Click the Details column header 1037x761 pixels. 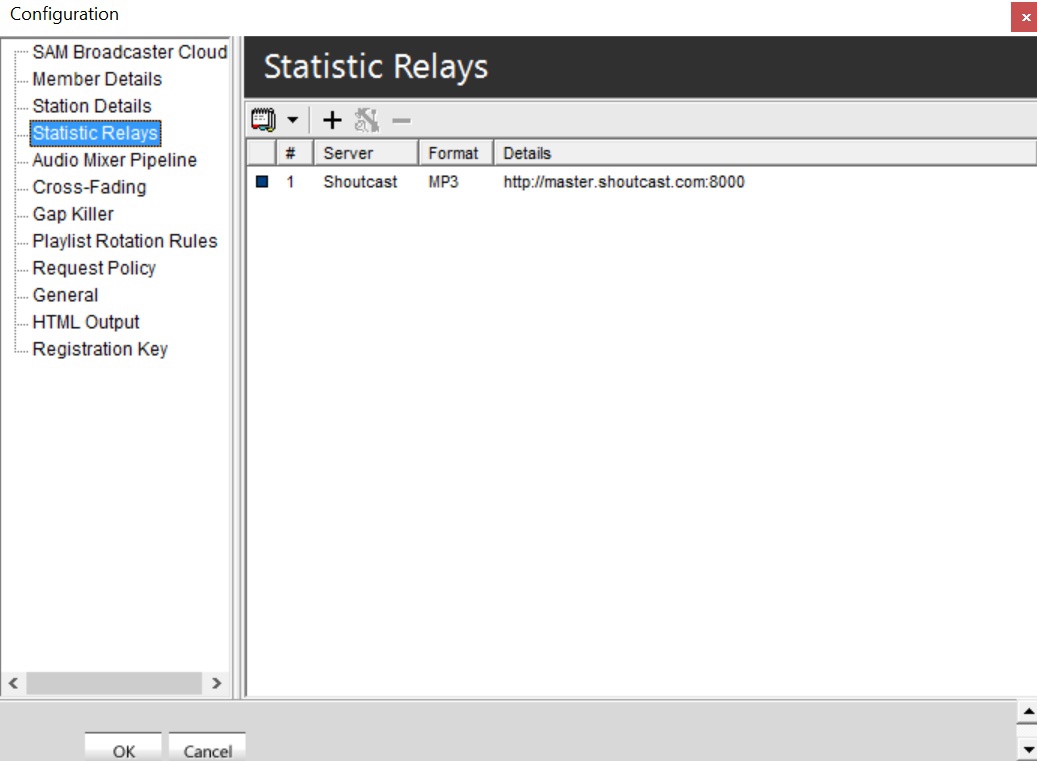[765, 153]
